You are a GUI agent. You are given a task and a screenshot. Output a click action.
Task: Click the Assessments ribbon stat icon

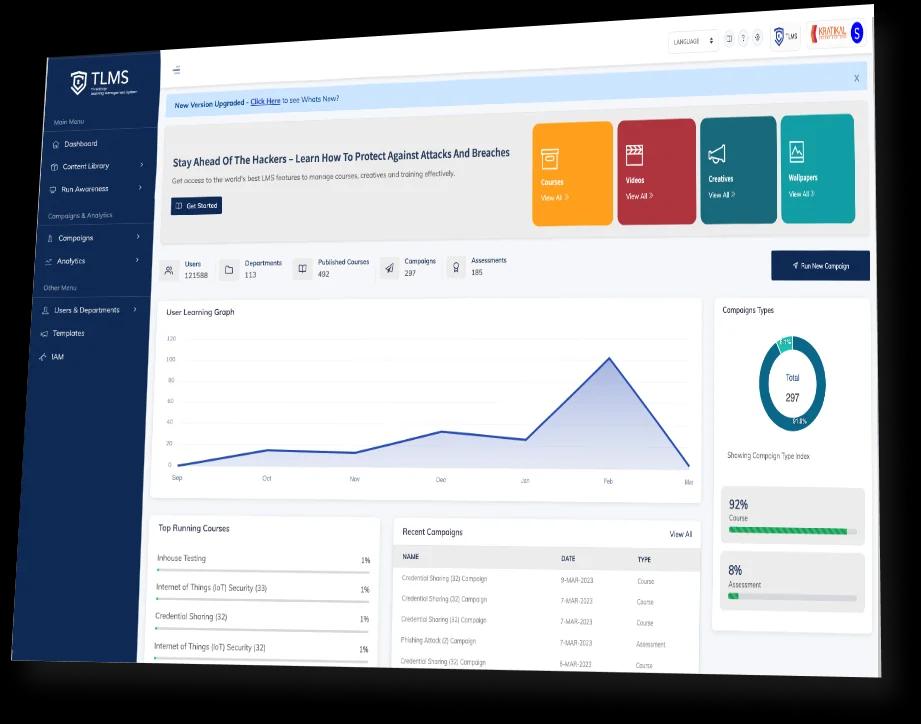[x=456, y=267]
